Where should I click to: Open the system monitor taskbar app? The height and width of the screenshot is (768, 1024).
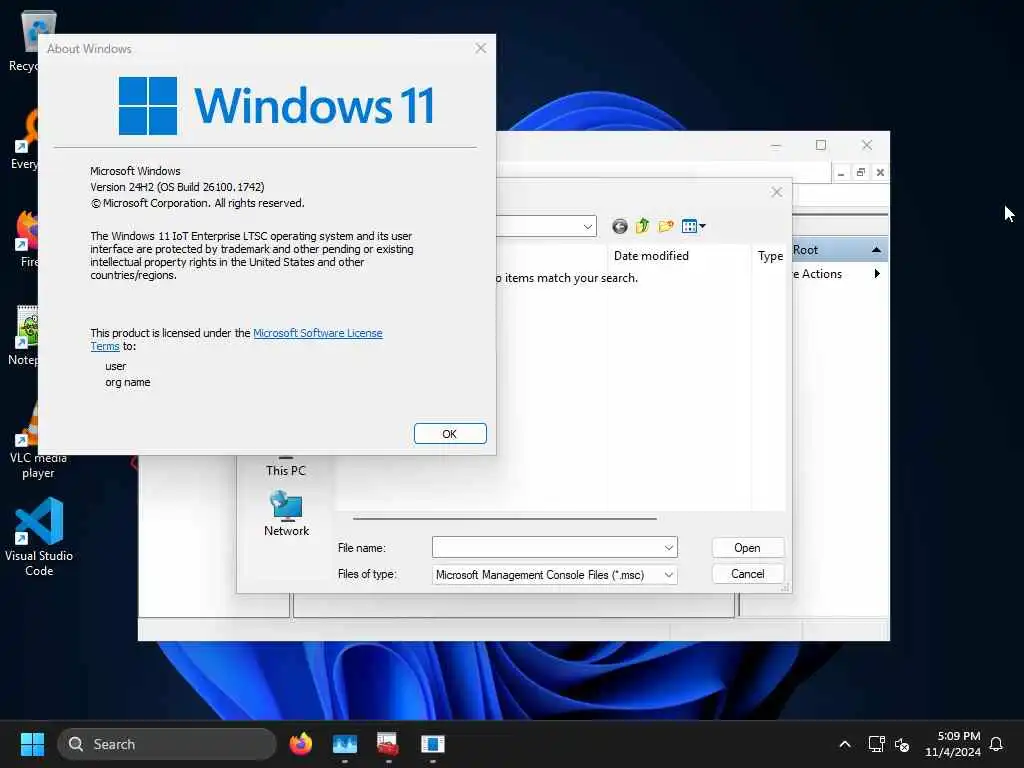pyautogui.click(x=345, y=744)
